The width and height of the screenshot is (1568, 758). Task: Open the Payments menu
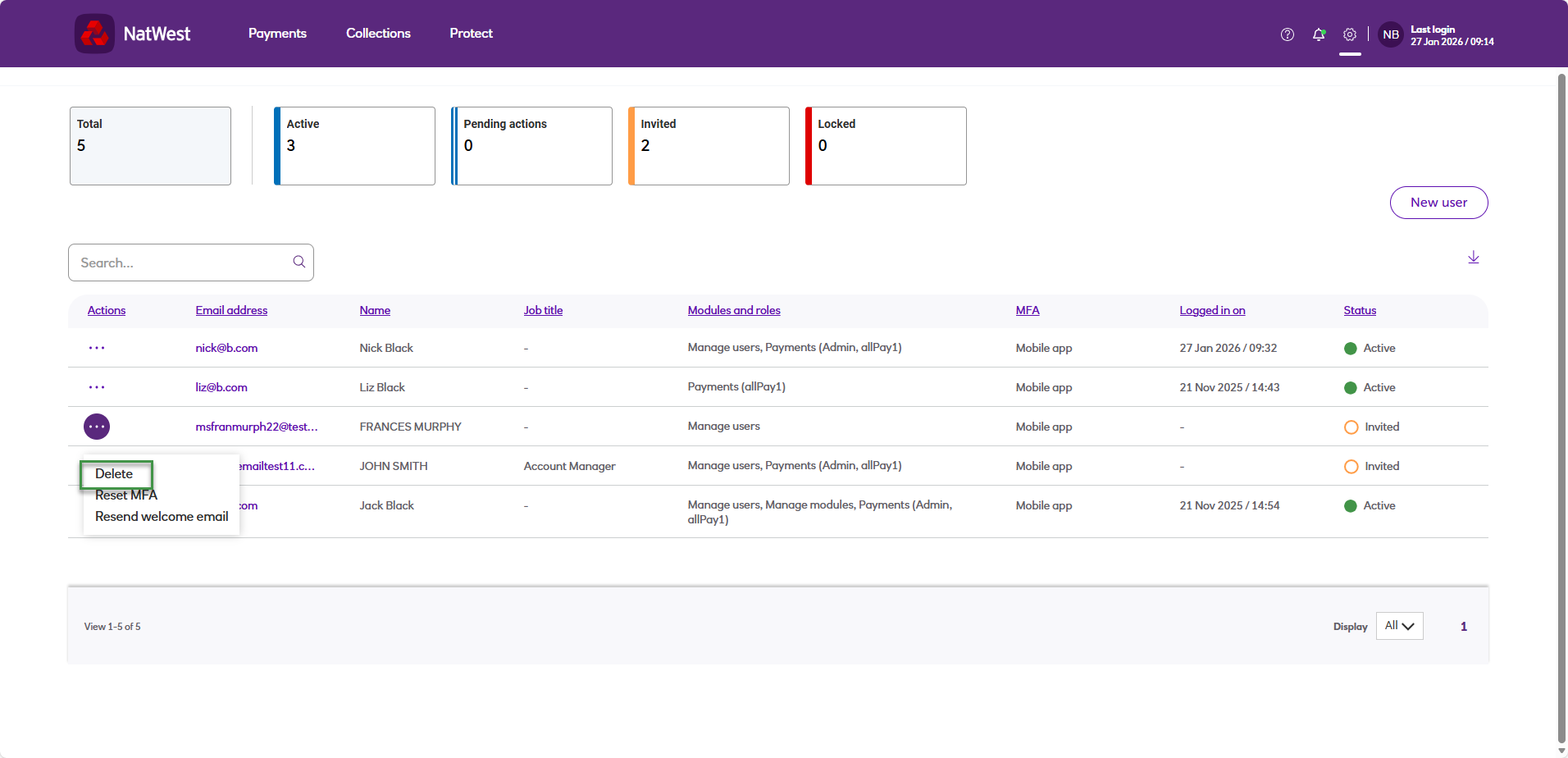click(277, 34)
